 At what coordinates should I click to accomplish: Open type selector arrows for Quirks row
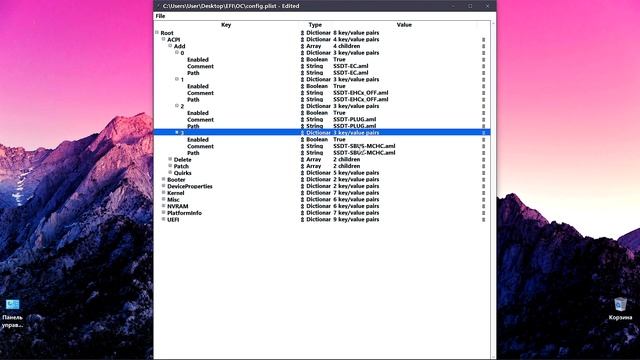[x=302, y=173]
